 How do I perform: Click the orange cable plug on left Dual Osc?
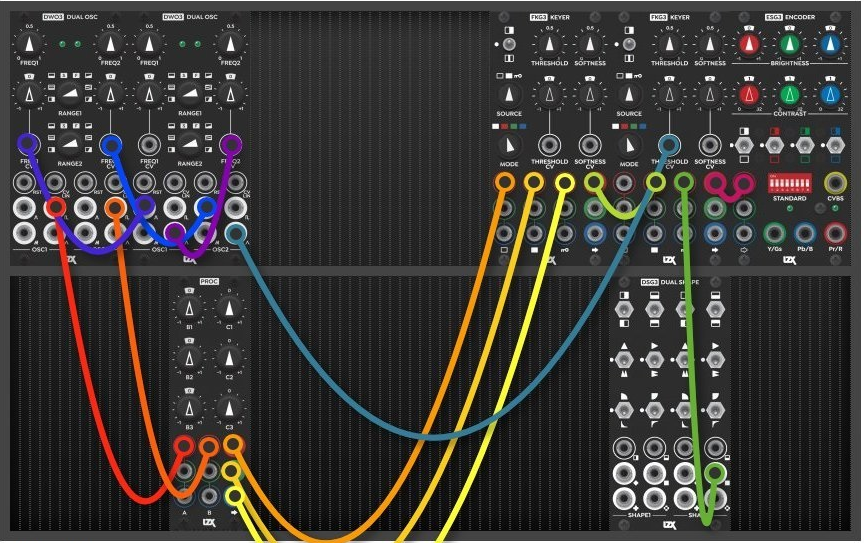(115, 208)
